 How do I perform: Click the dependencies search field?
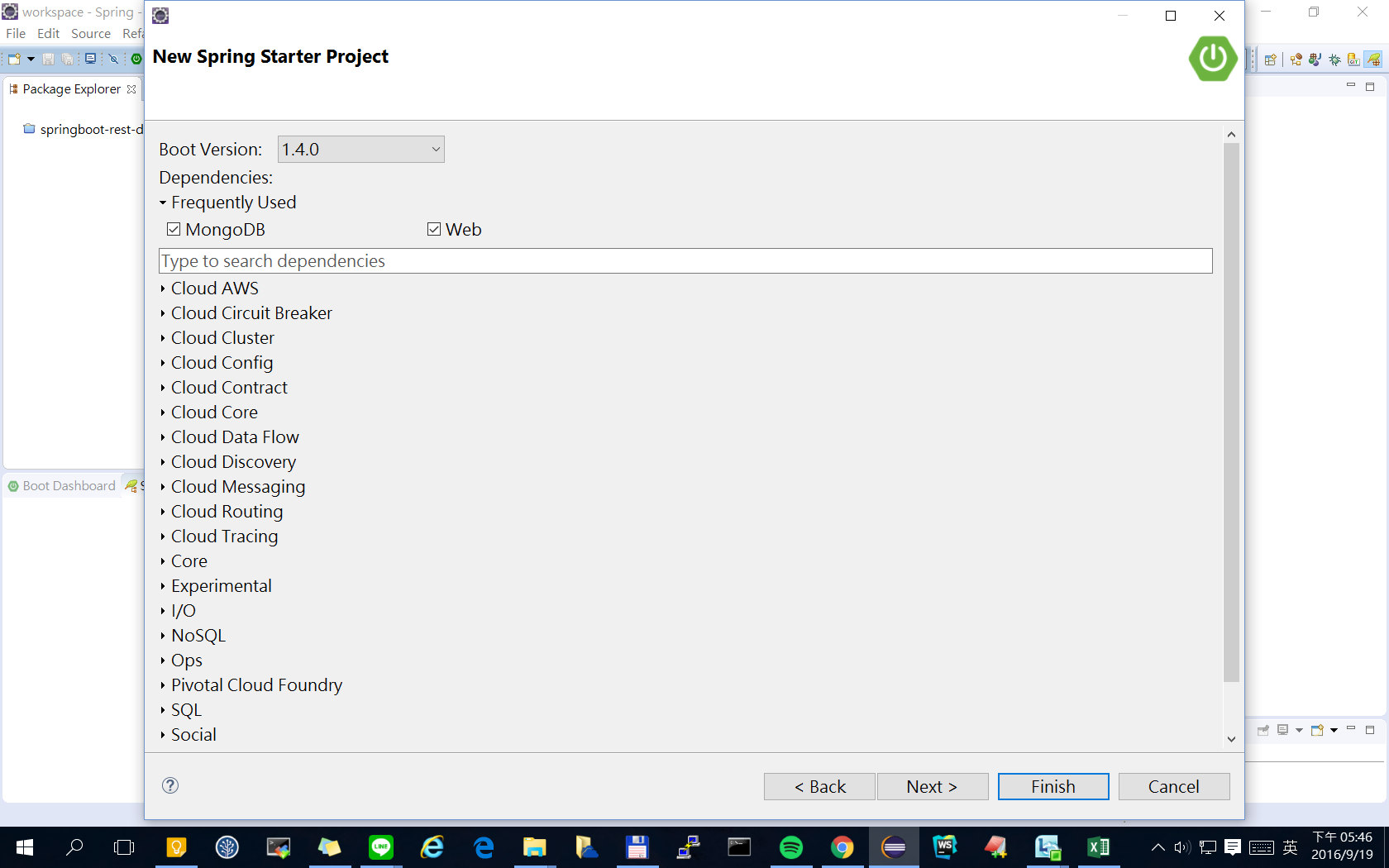pyautogui.click(x=685, y=261)
